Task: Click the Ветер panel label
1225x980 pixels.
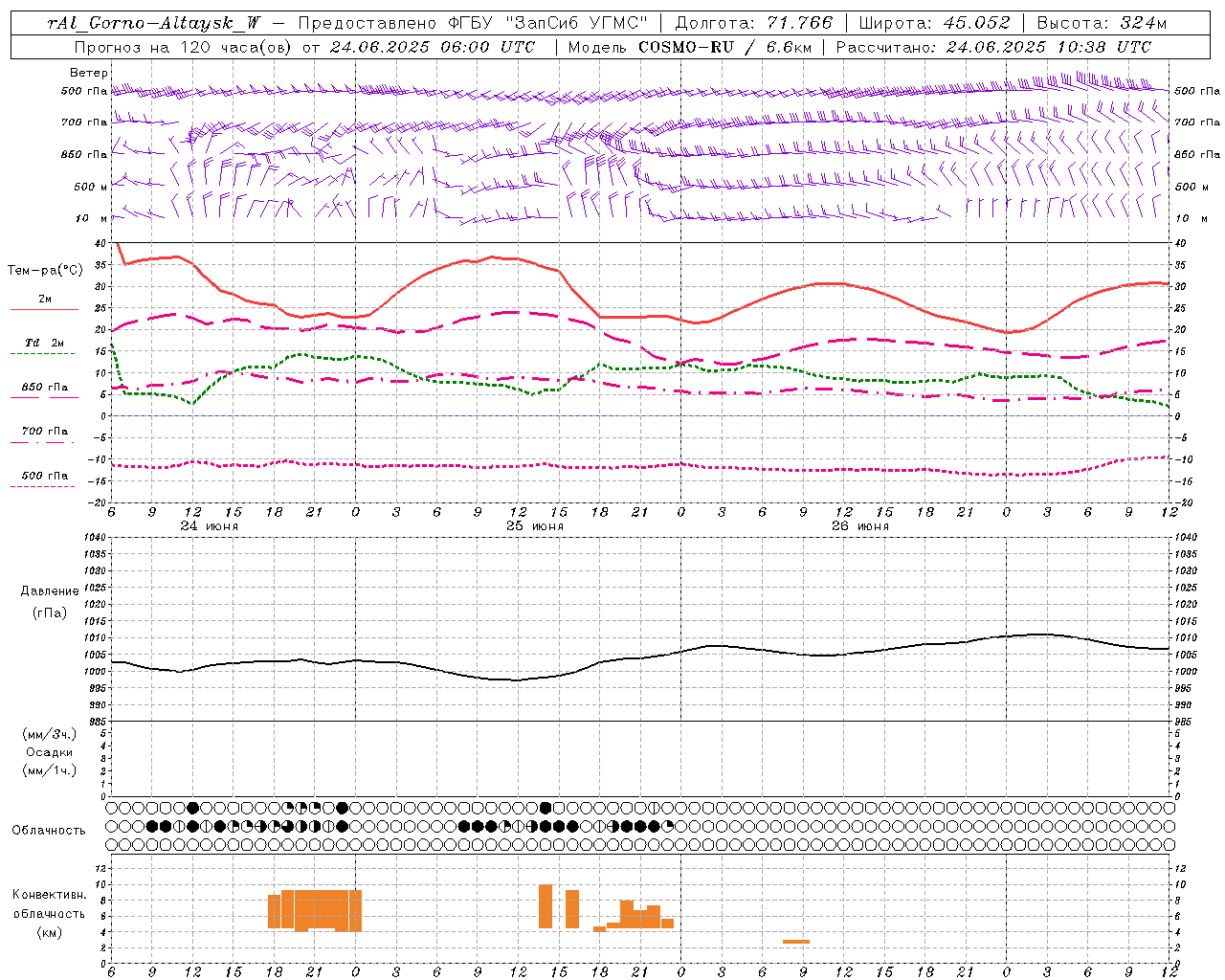Action: (88, 73)
